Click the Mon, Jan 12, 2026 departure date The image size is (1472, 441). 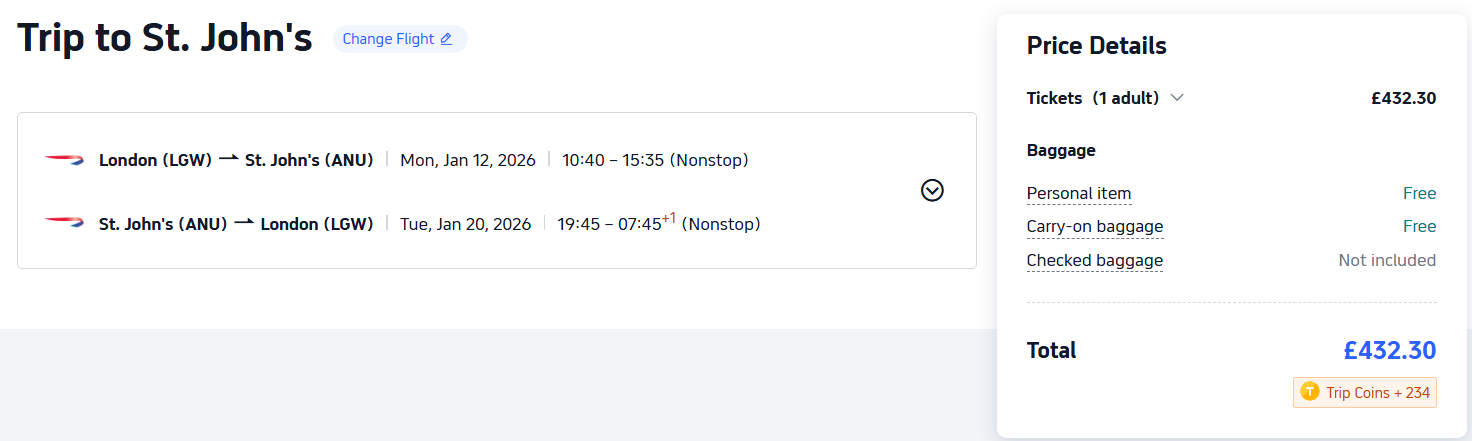point(468,160)
